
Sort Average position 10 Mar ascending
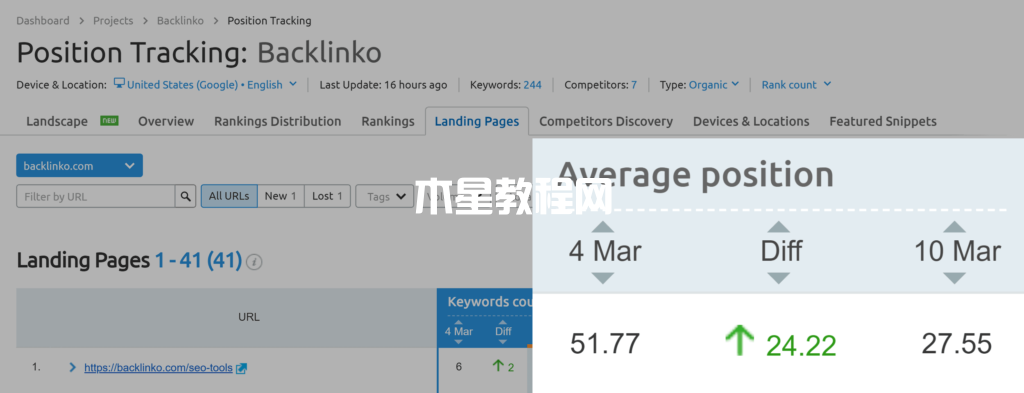coord(955,227)
